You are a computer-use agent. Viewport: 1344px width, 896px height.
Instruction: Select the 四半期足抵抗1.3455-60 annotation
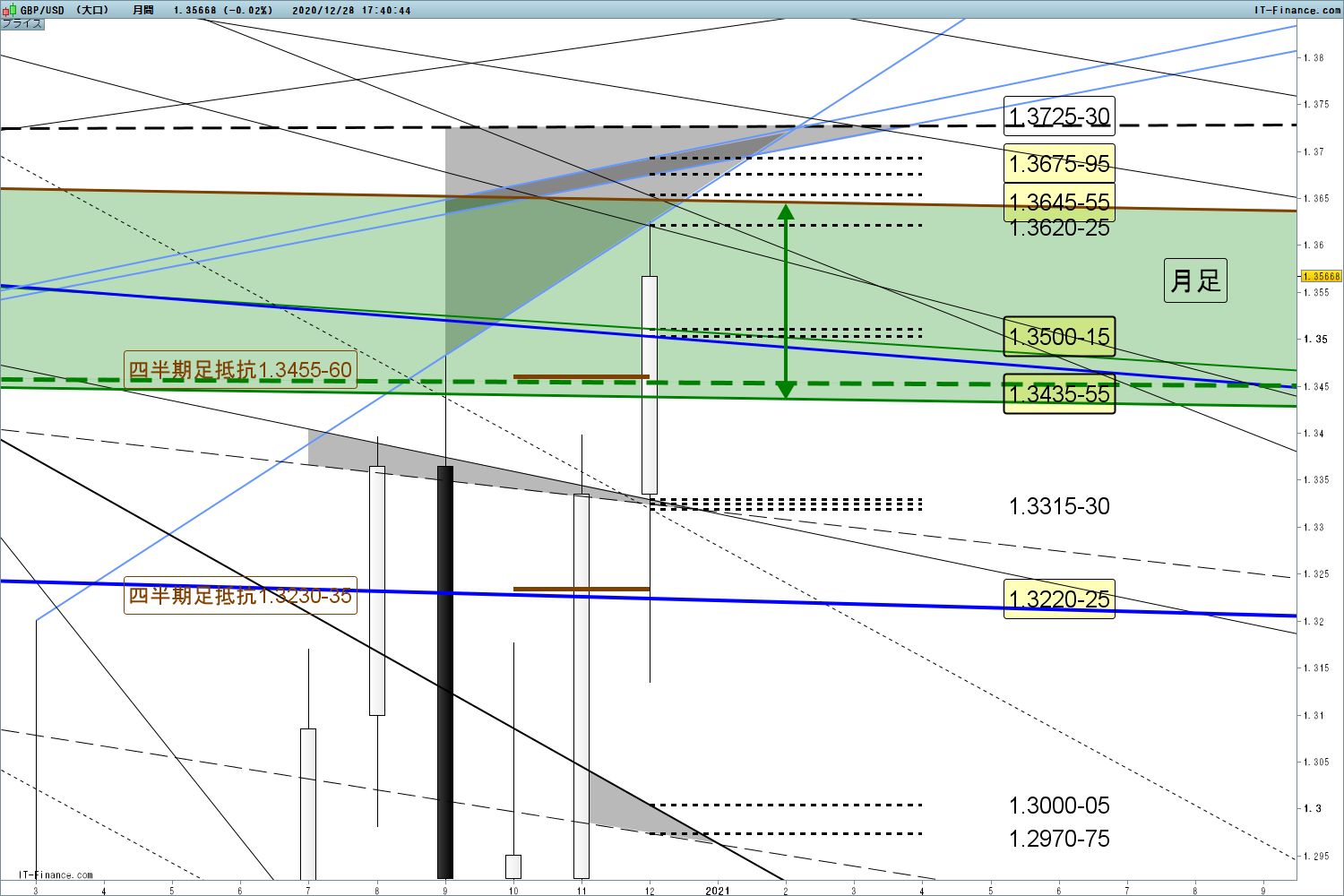240,370
